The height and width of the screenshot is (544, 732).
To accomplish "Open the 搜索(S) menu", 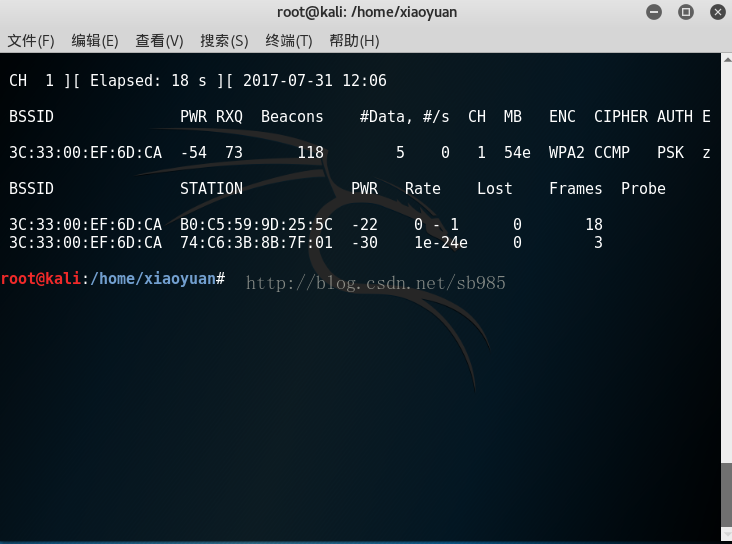I will (224, 41).
